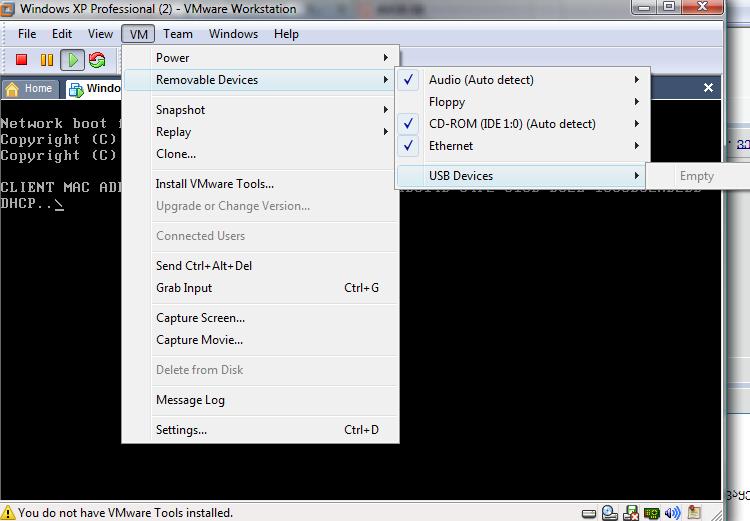Select Clone... from the VM menu
The image size is (750, 521).
(261, 154)
